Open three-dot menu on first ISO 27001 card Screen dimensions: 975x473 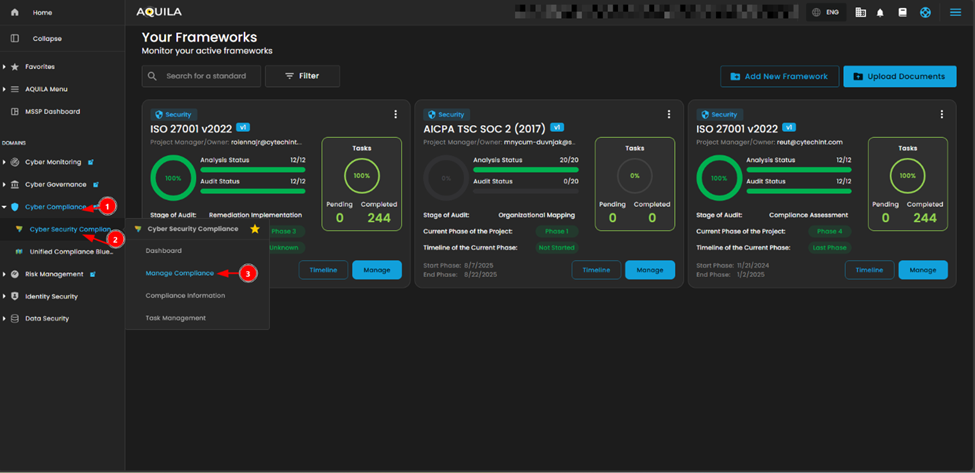(396, 115)
